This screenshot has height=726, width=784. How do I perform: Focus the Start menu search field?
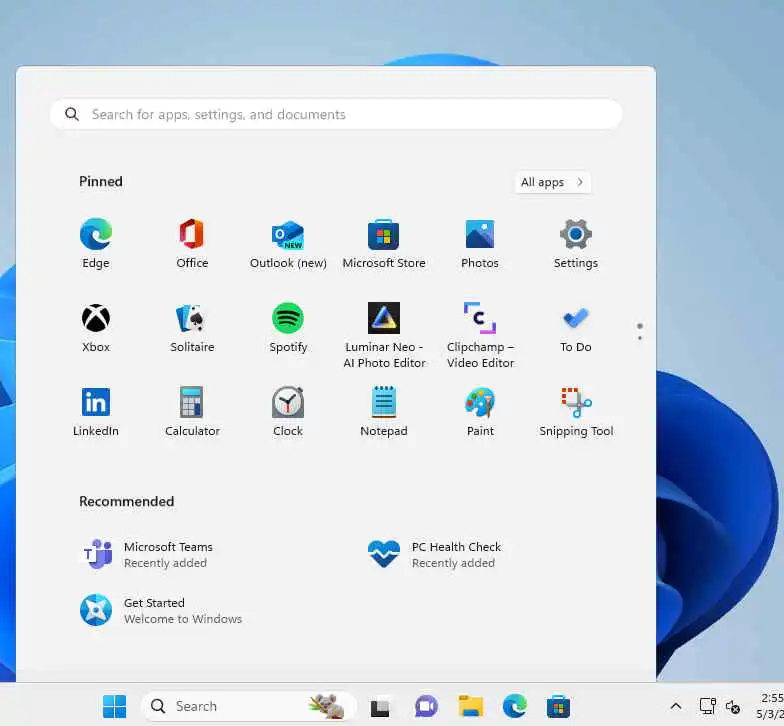point(336,114)
